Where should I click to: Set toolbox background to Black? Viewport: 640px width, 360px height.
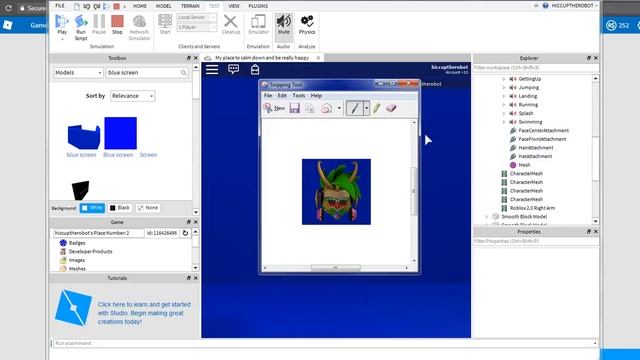[x=120, y=208]
